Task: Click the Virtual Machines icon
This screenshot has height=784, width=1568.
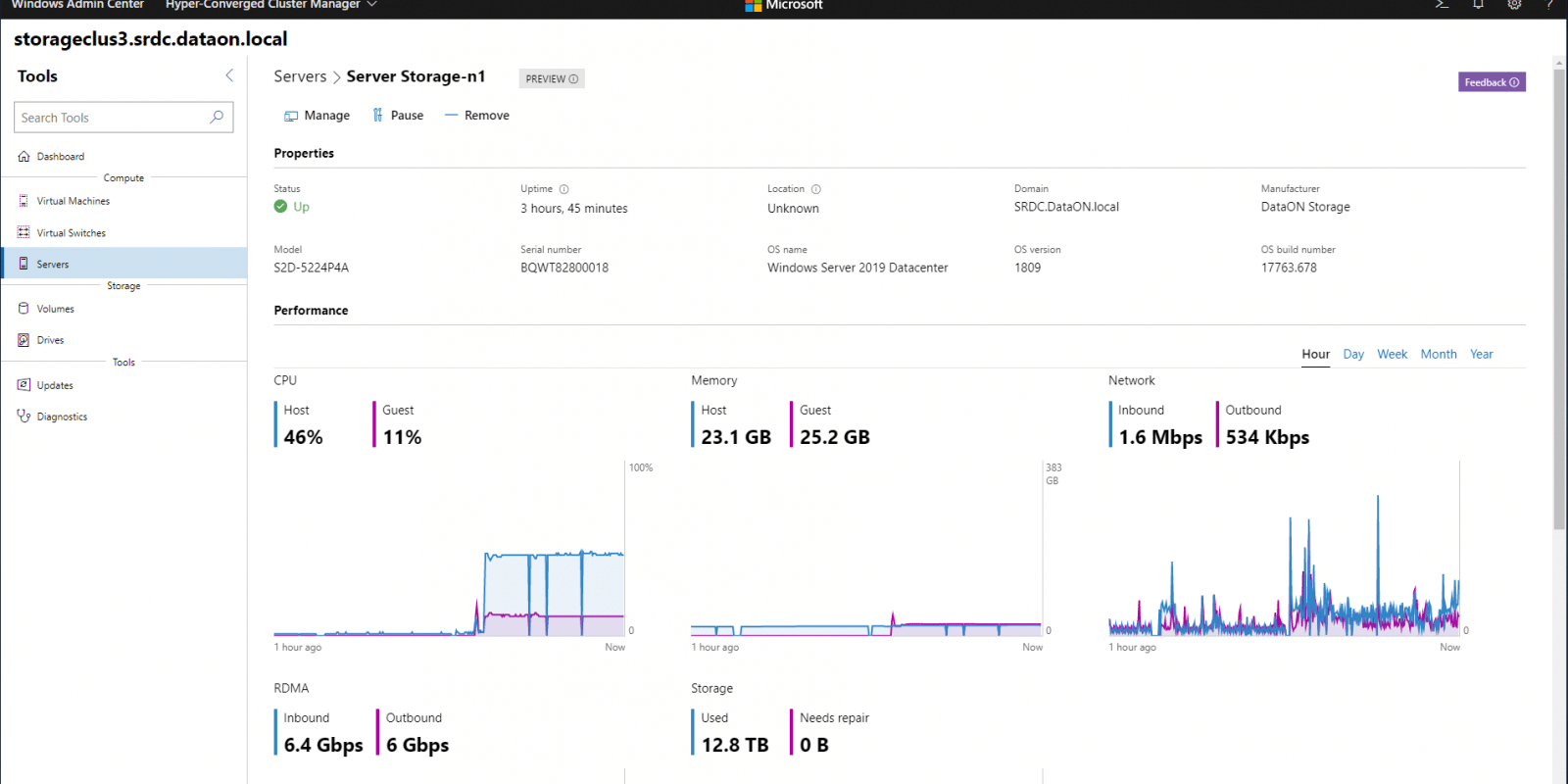Action: 24,201
